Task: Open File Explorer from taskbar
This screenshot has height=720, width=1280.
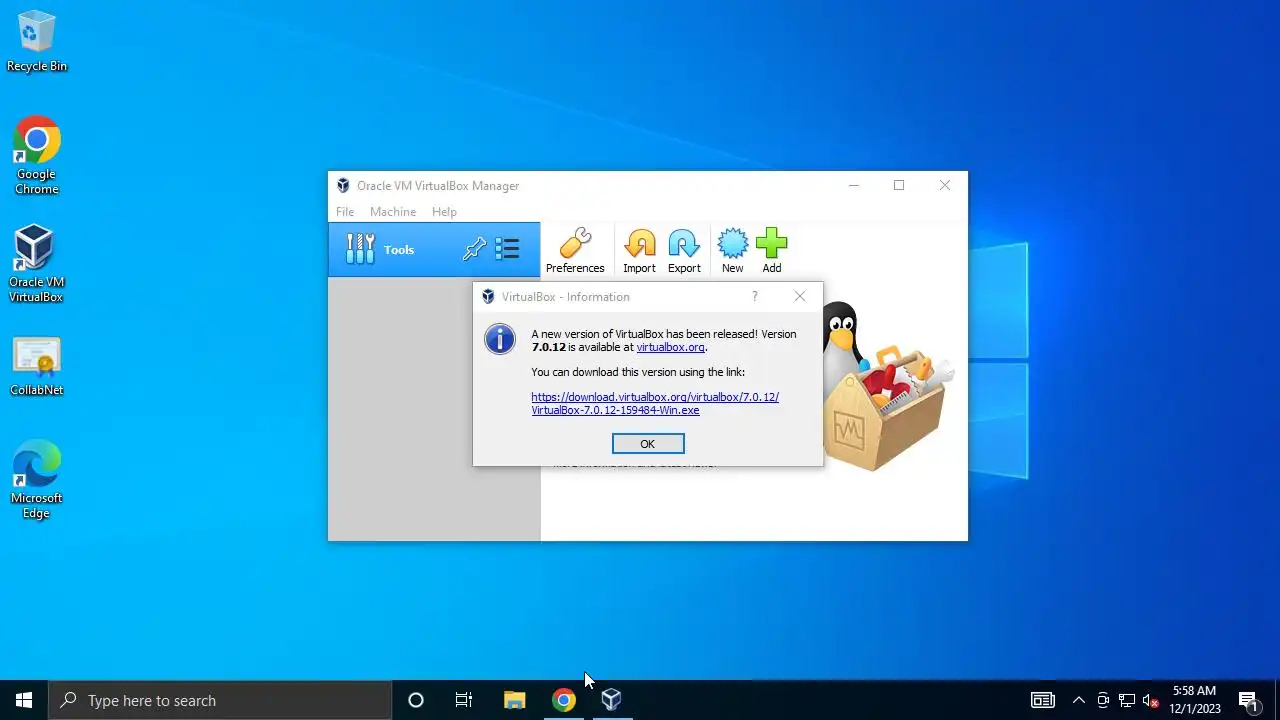Action: tap(515, 700)
